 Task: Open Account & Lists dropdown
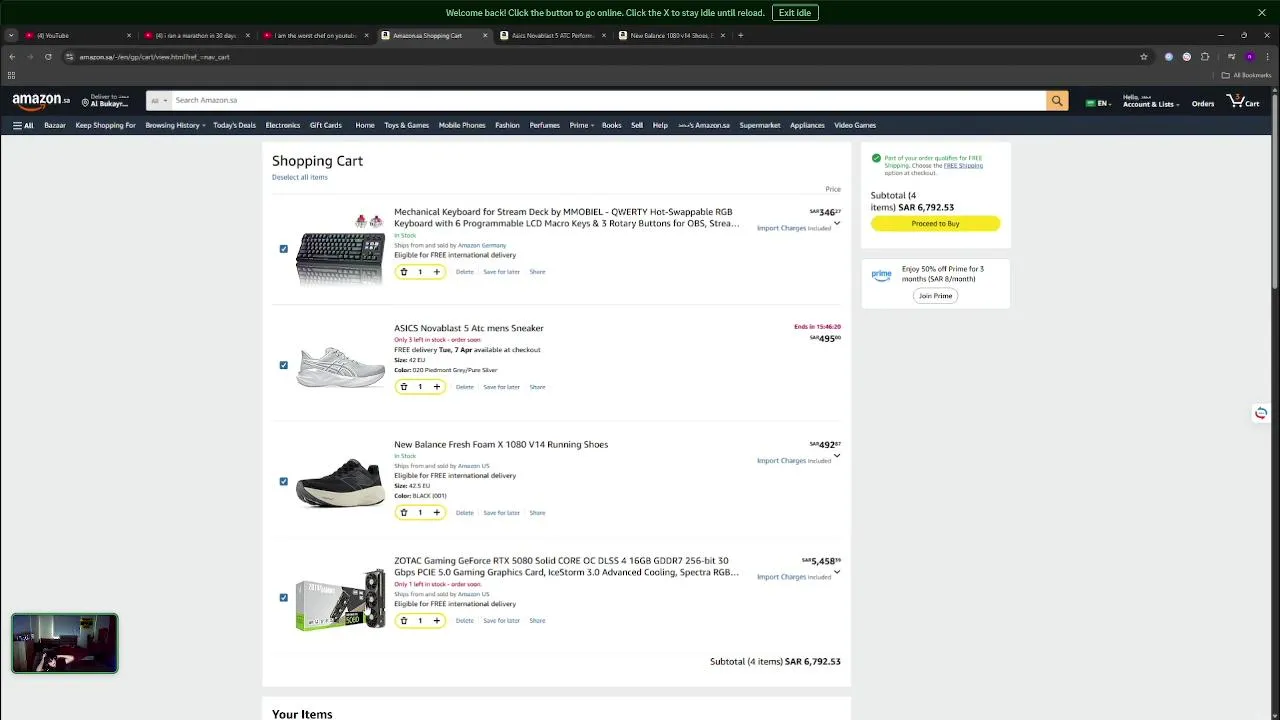click(1150, 101)
